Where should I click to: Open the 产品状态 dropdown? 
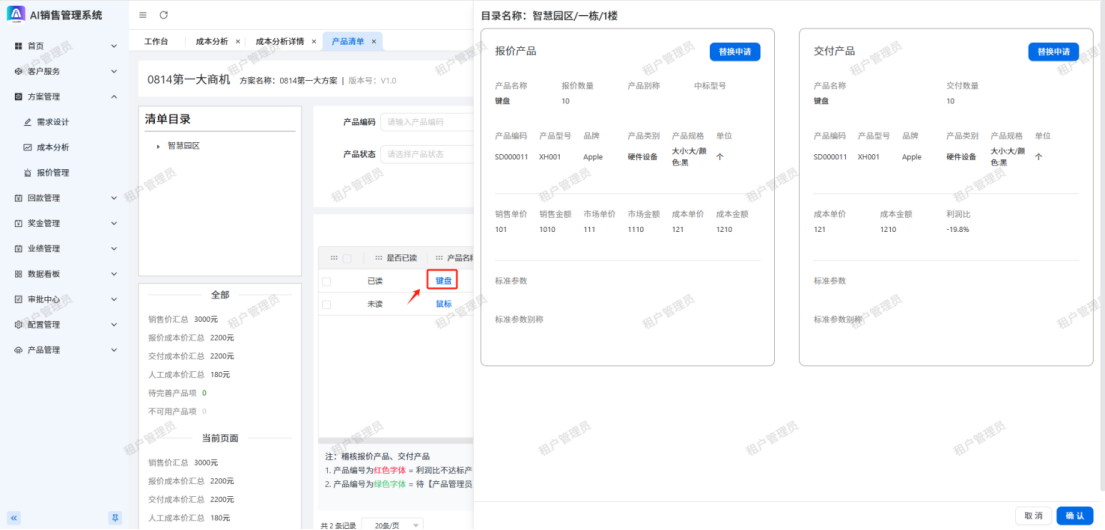(x=425, y=154)
